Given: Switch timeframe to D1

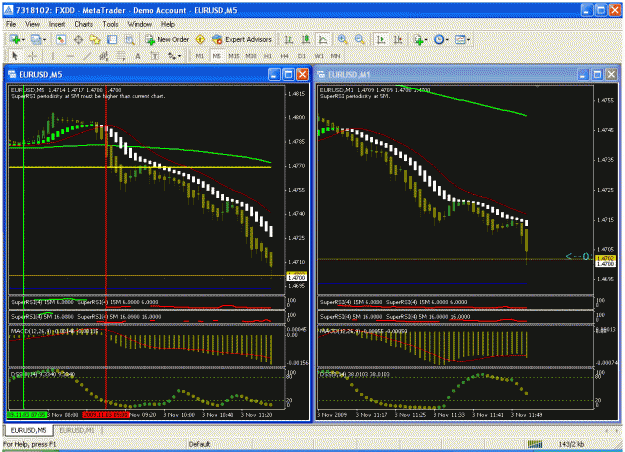Looking at the screenshot, I should coord(302,56).
